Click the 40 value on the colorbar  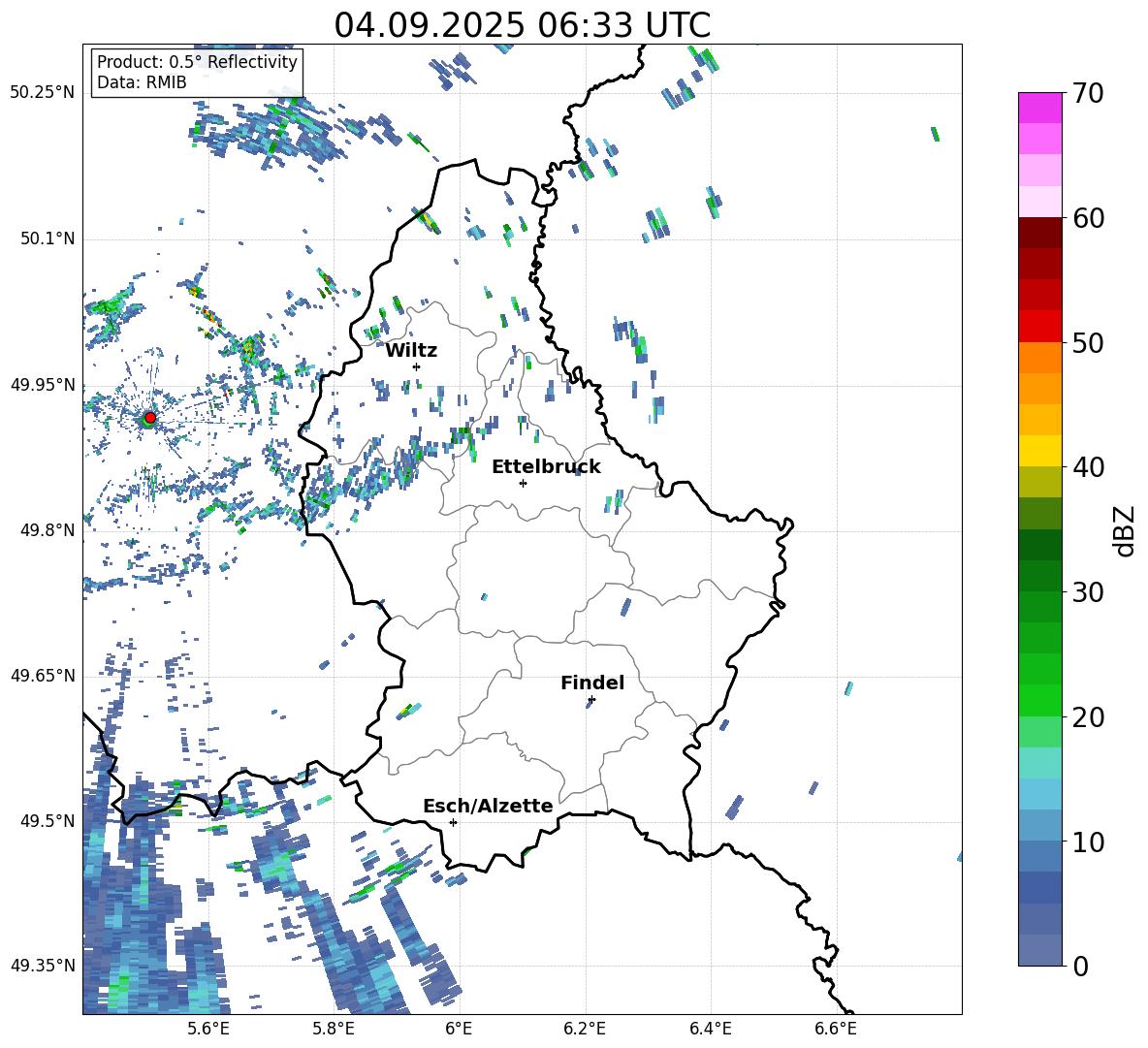pos(1088,467)
